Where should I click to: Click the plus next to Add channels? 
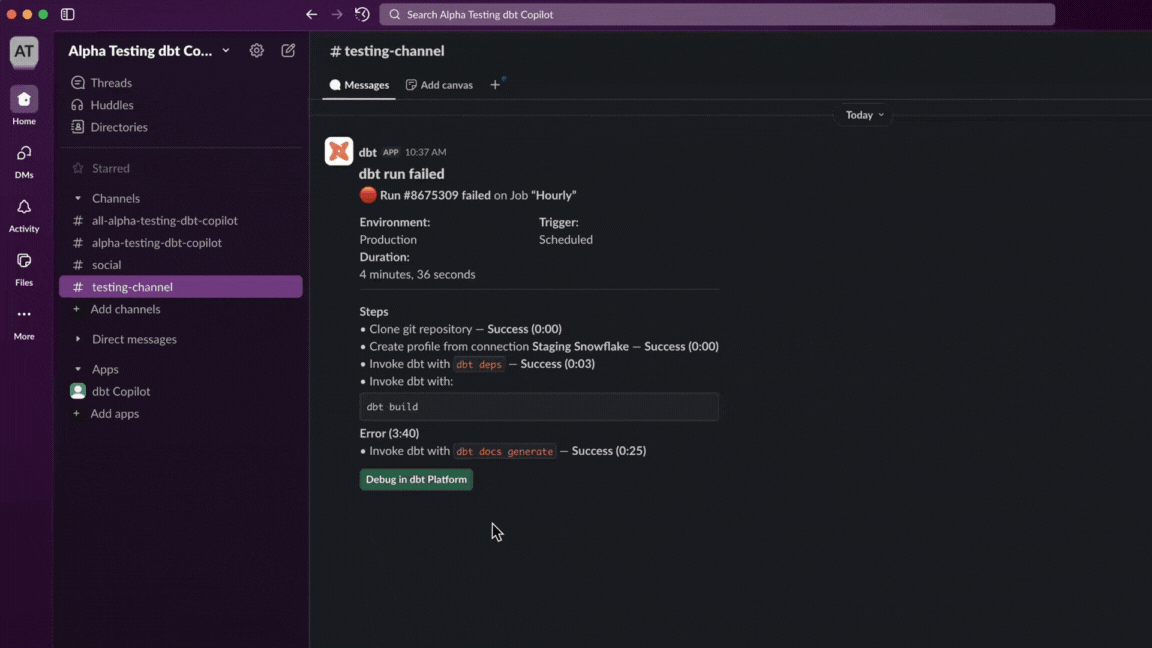point(76,309)
